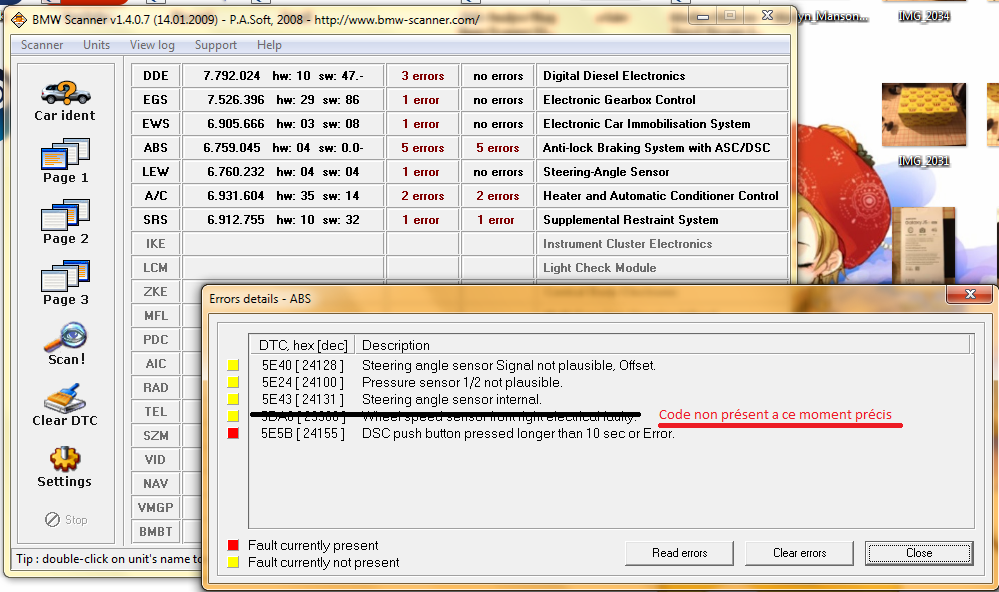The image size is (999, 592).
Task: Select DSC push button pressed error description
Action: click(518, 433)
